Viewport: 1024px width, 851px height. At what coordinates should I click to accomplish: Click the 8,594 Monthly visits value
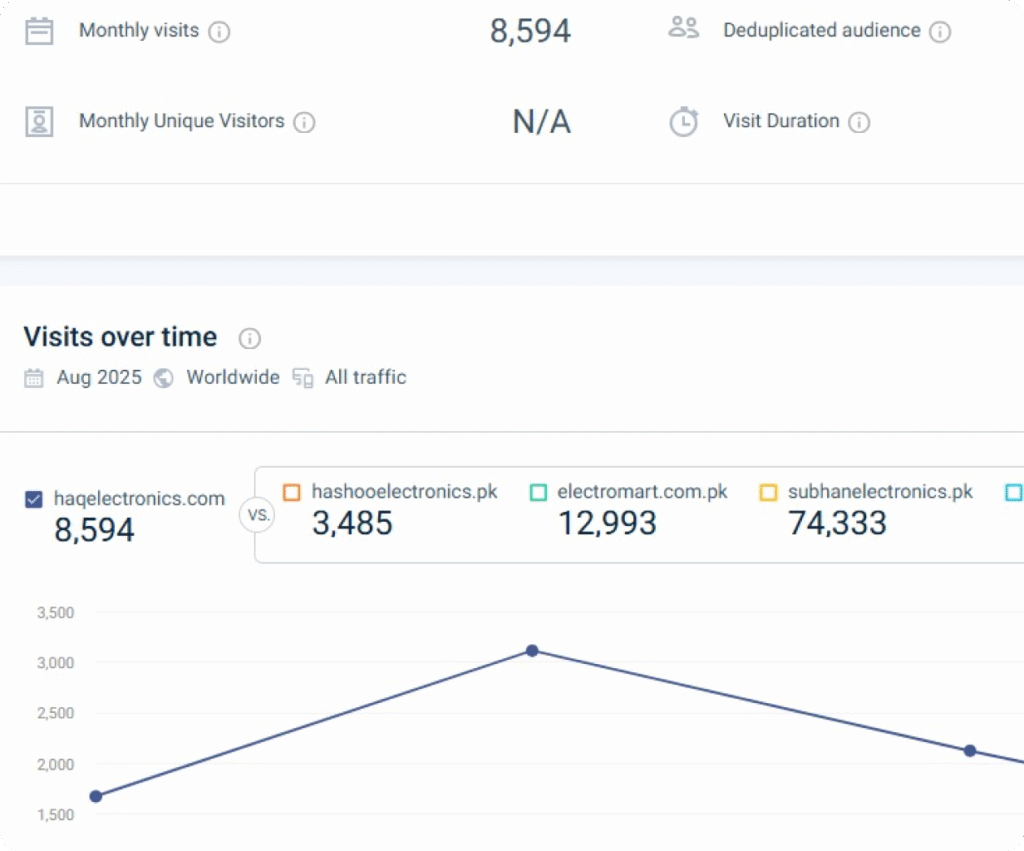point(530,31)
